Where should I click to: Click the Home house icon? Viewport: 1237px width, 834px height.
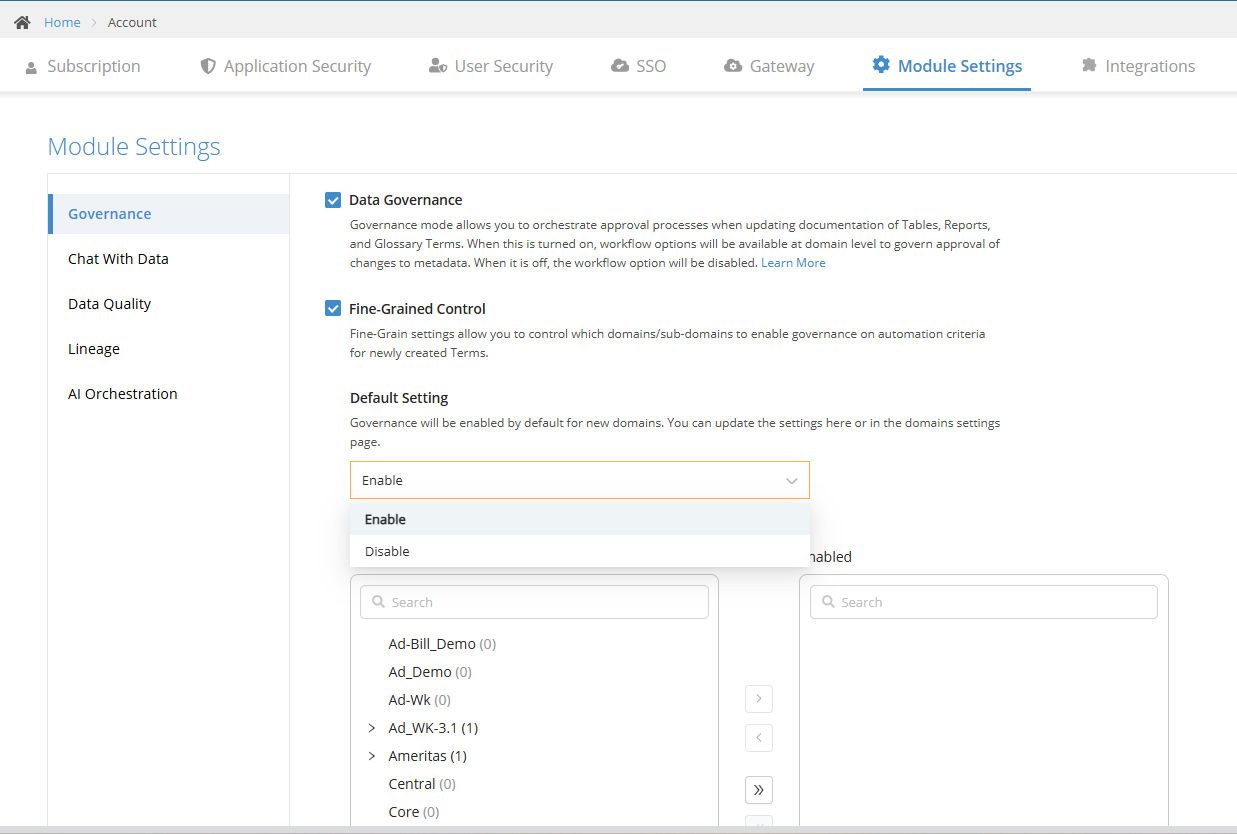[22, 22]
